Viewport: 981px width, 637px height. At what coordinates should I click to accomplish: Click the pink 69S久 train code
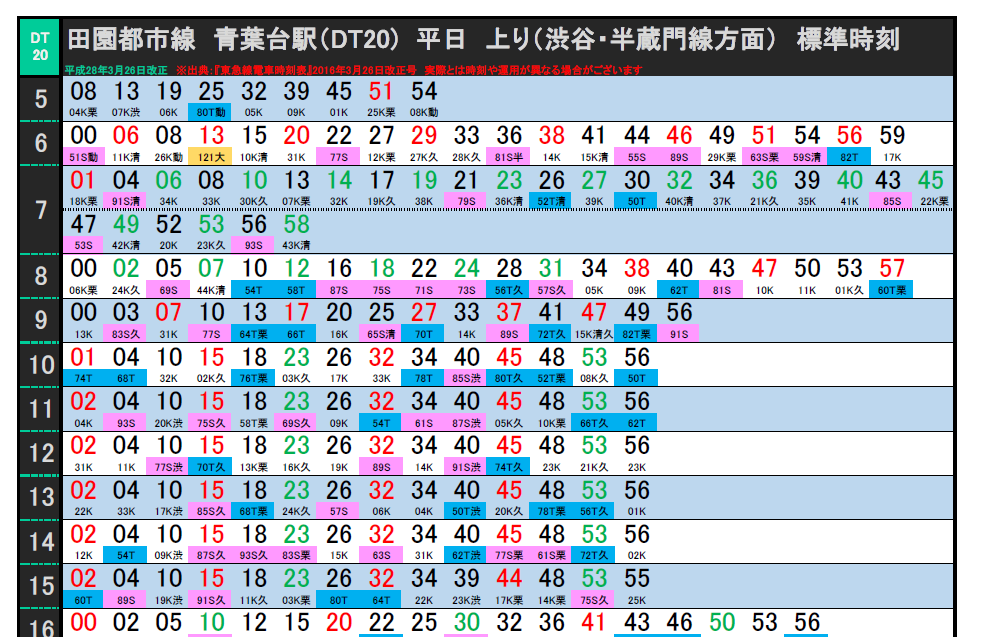pos(296,423)
